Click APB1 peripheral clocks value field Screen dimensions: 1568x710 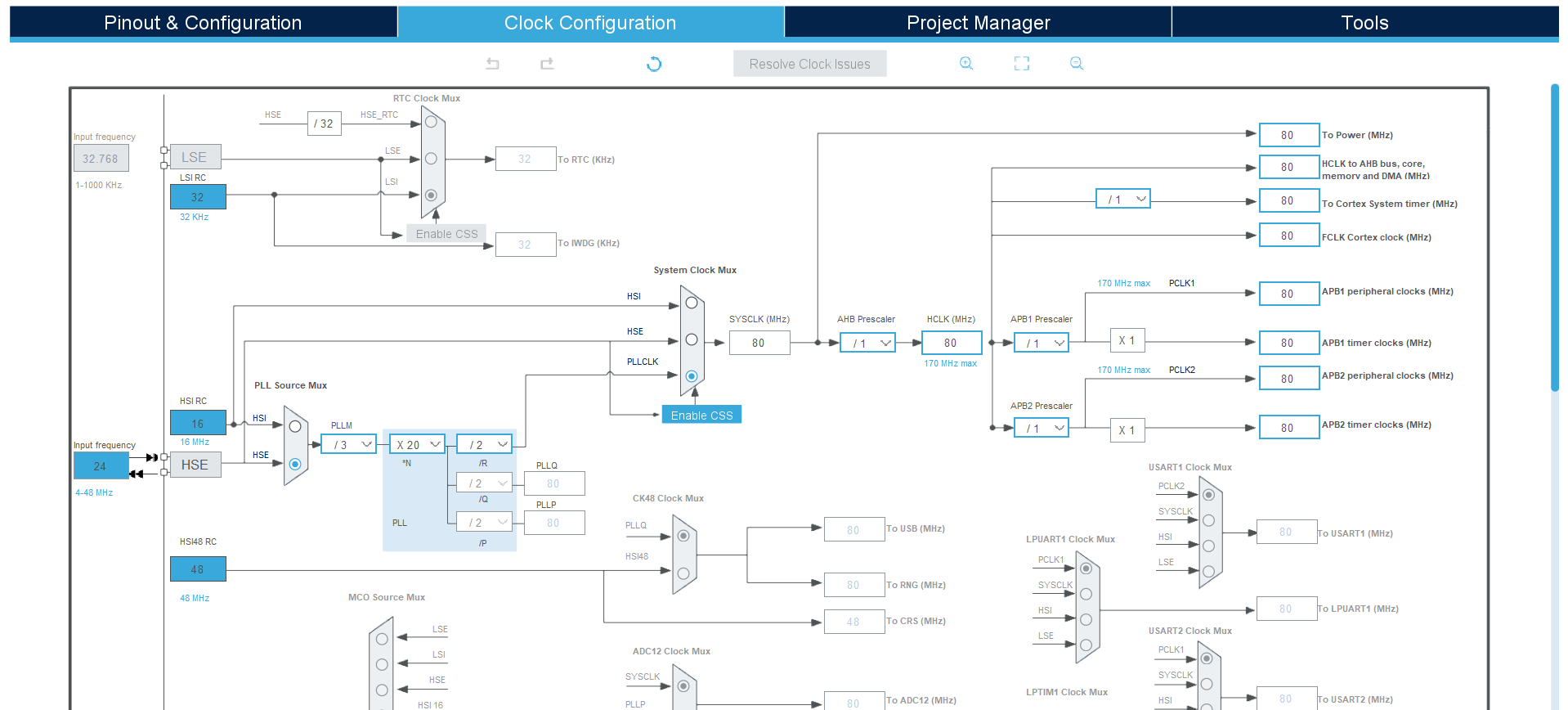coord(1289,294)
